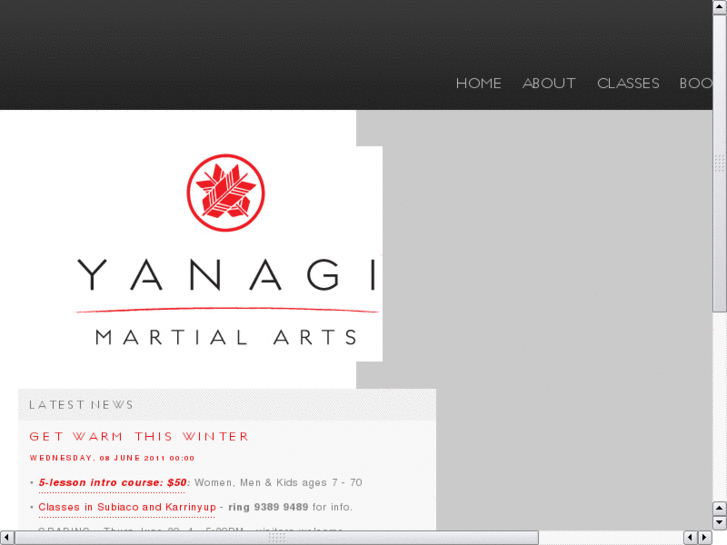Click the horizontal scrollbar right arrow
The width and height of the screenshot is (727, 545).
pyautogui.click(x=704, y=538)
